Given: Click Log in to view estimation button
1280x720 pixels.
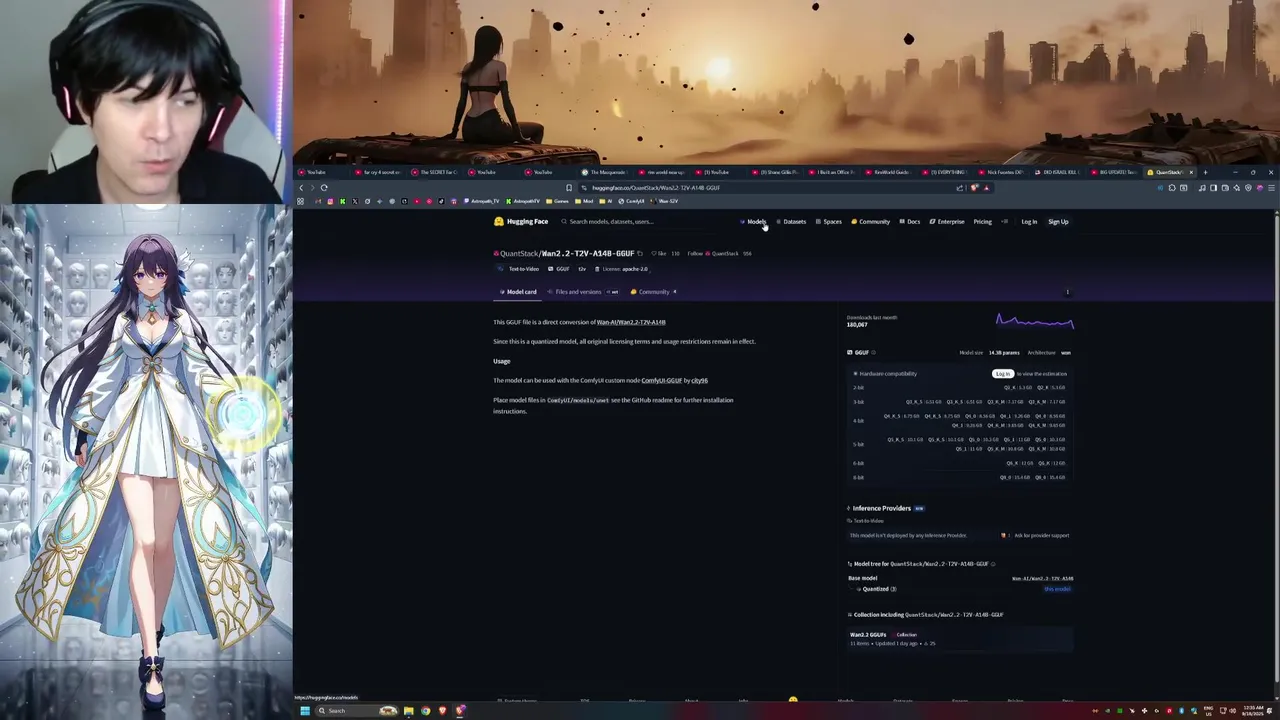Looking at the screenshot, I should coord(1003,374).
